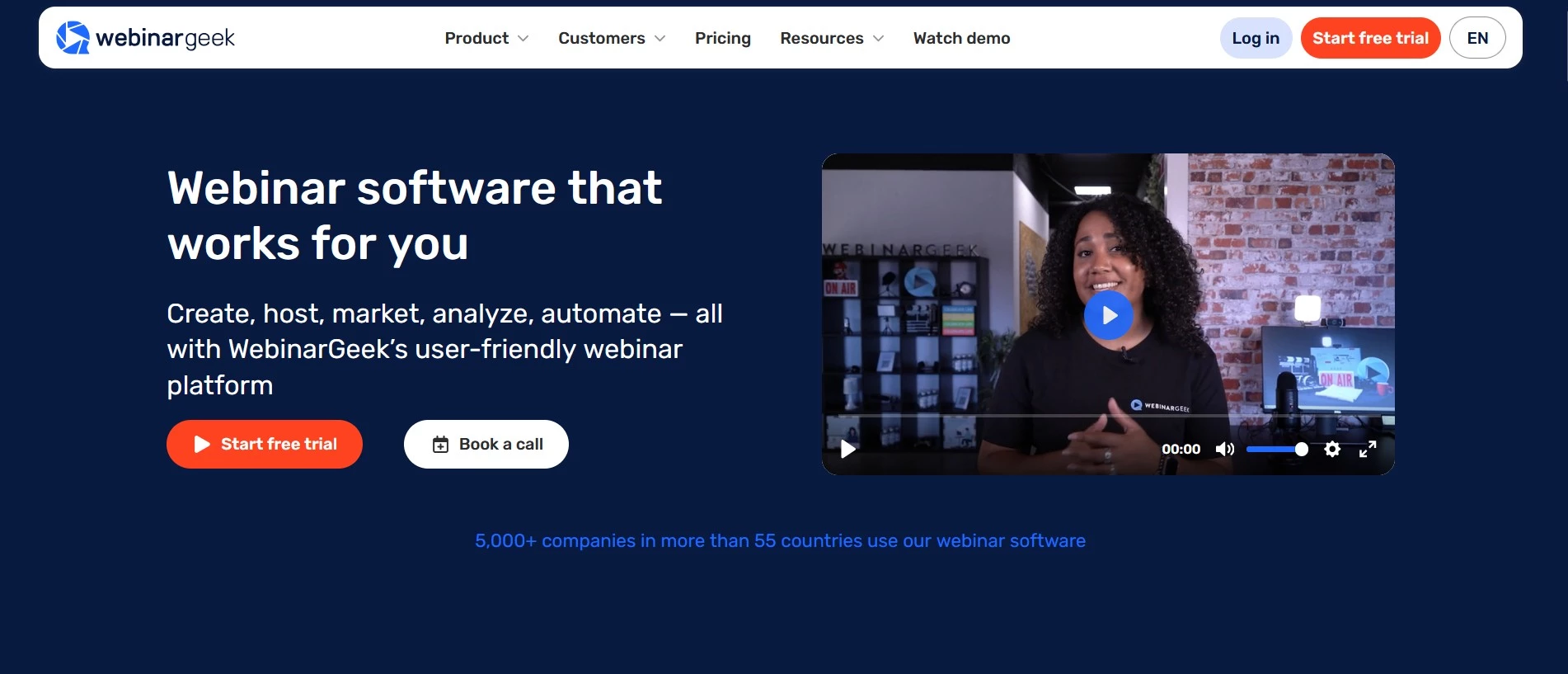The width and height of the screenshot is (1568, 674).
Task: Open video settings gear icon
Action: coord(1332,449)
